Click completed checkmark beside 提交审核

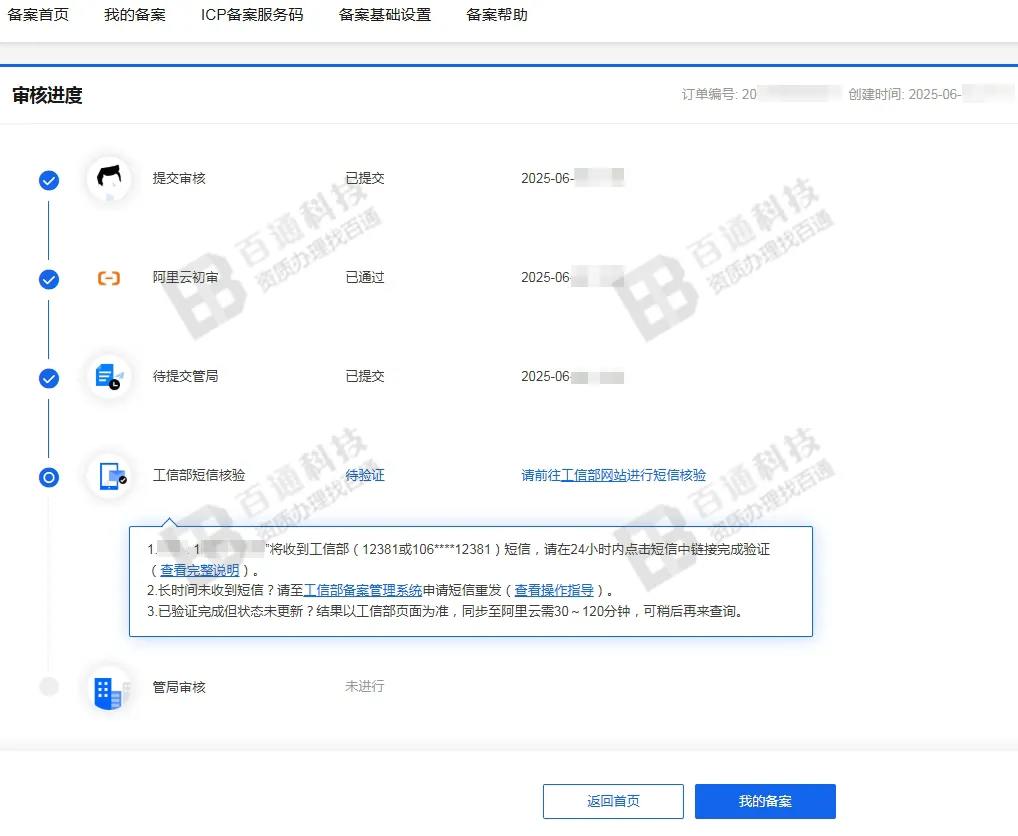(x=49, y=180)
